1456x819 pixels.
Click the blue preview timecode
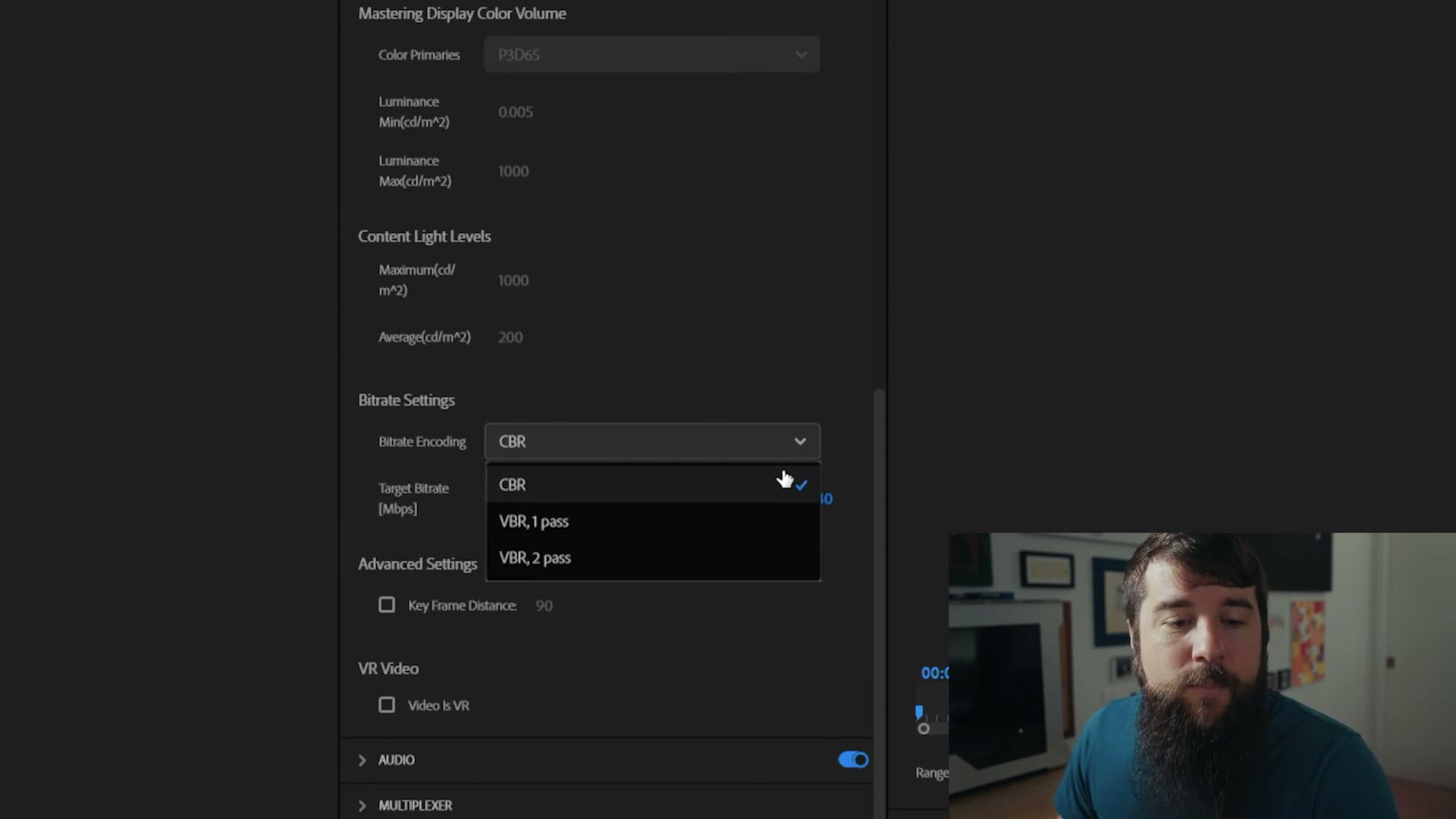[x=934, y=673]
